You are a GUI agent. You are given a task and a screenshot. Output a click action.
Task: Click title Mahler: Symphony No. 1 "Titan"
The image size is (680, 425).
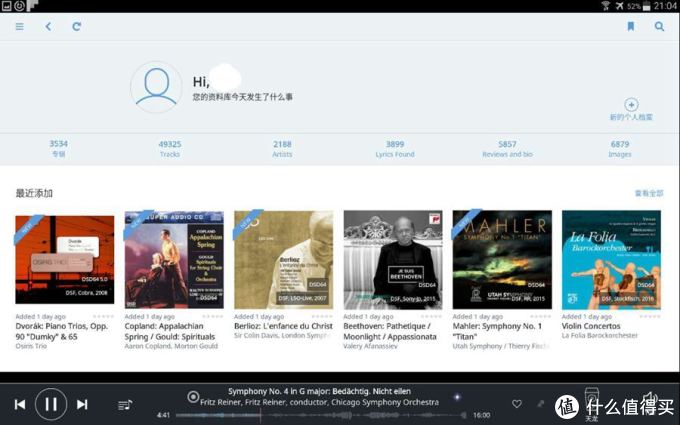click(497, 331)
